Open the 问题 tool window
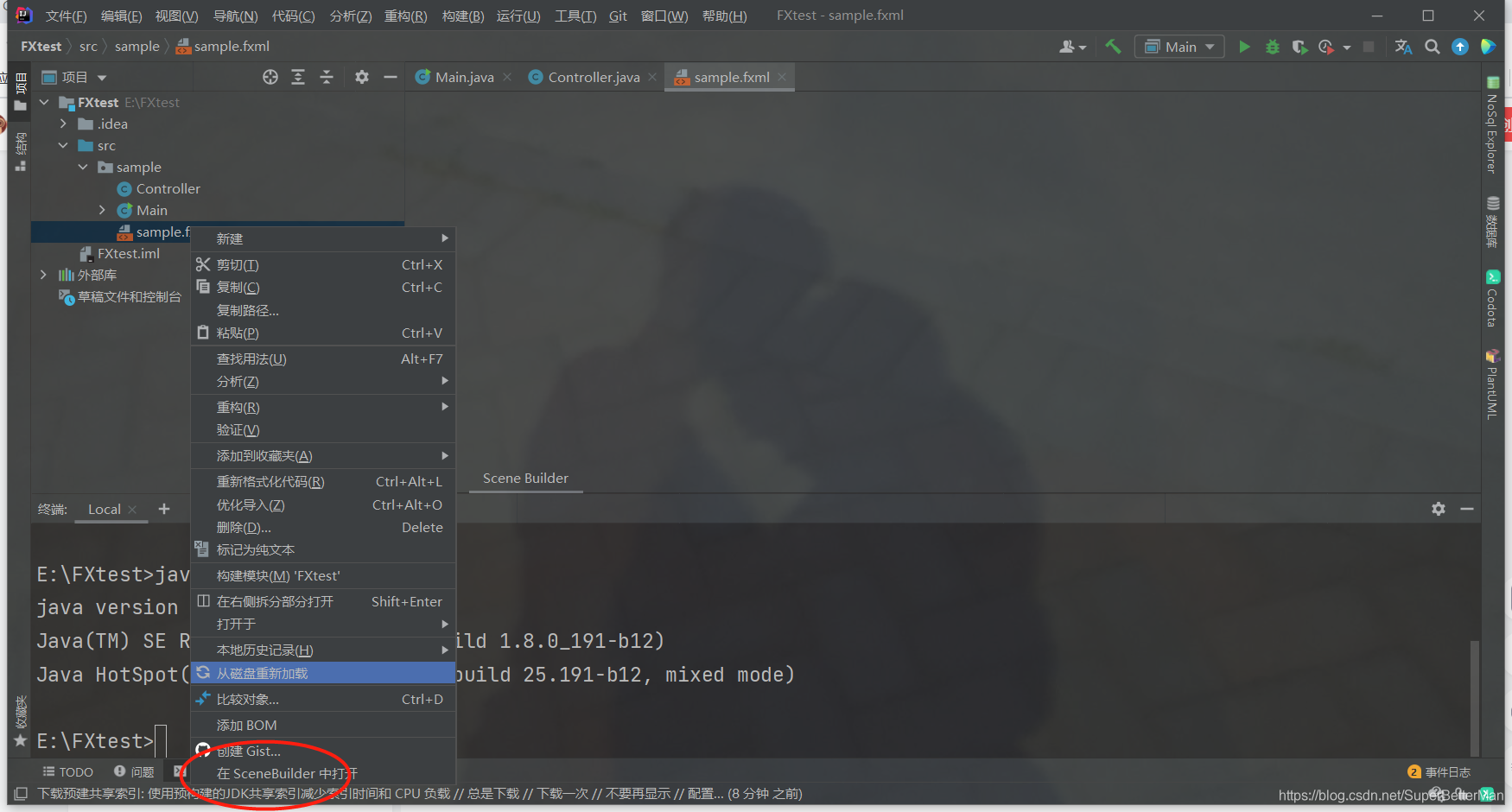The height and width of the screenshot is (812, 1512). click(x=134, y=771)
